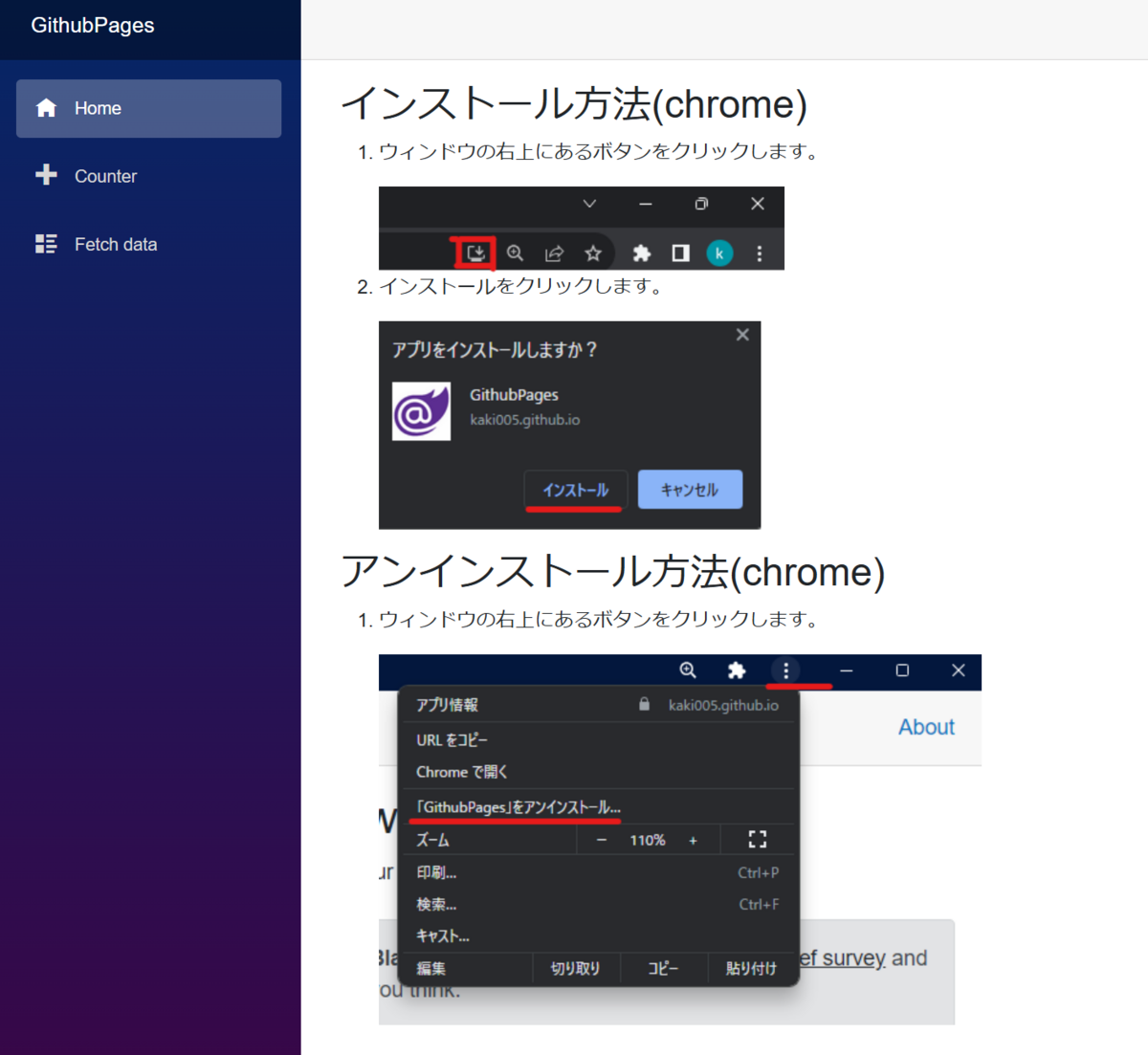
Task: Click the アンインストール方法(chrome) heading
Action: [613, 571]
